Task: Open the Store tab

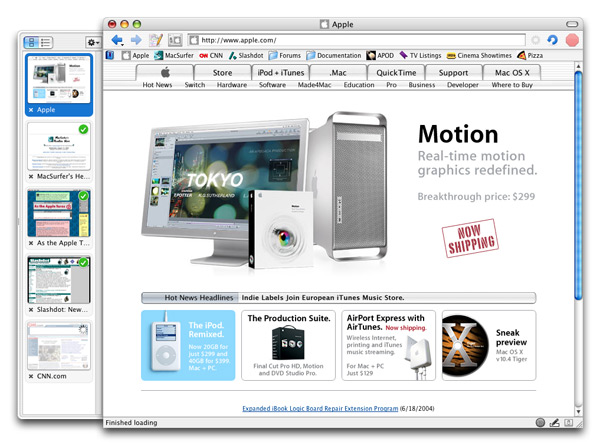Action: point(222,72)
